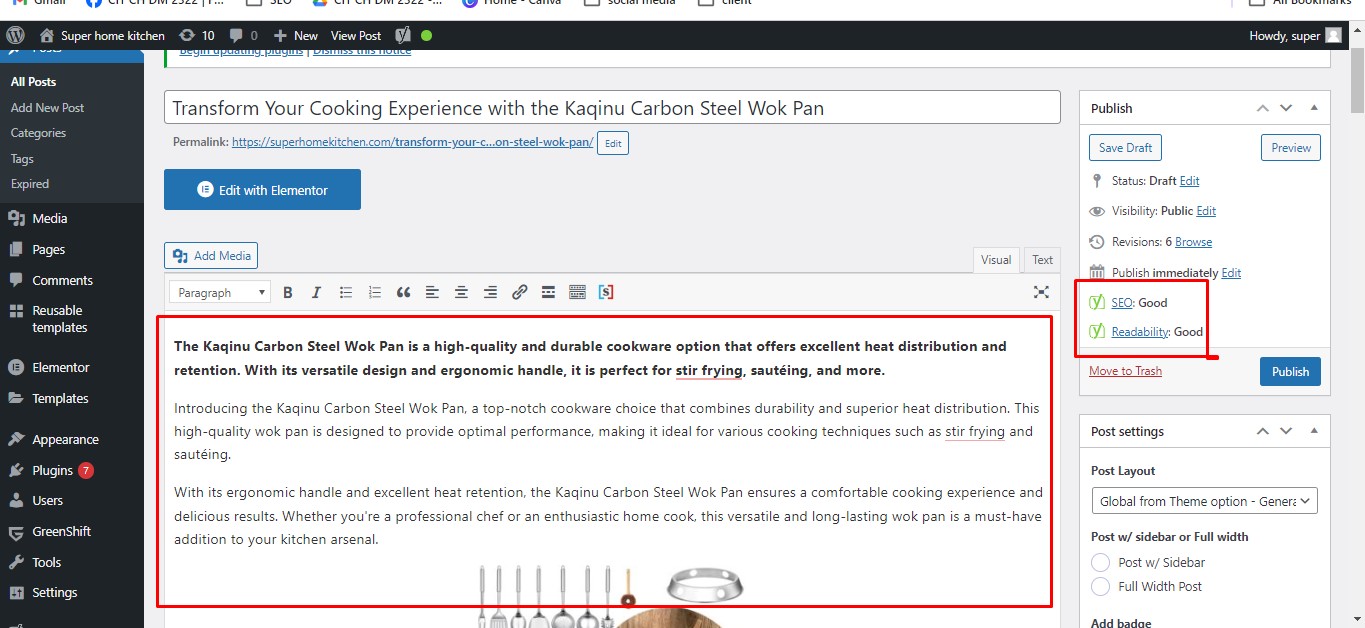Select the Full Width Post radio button
This screenshot has width=1365, height=628.
[1100, 587]
